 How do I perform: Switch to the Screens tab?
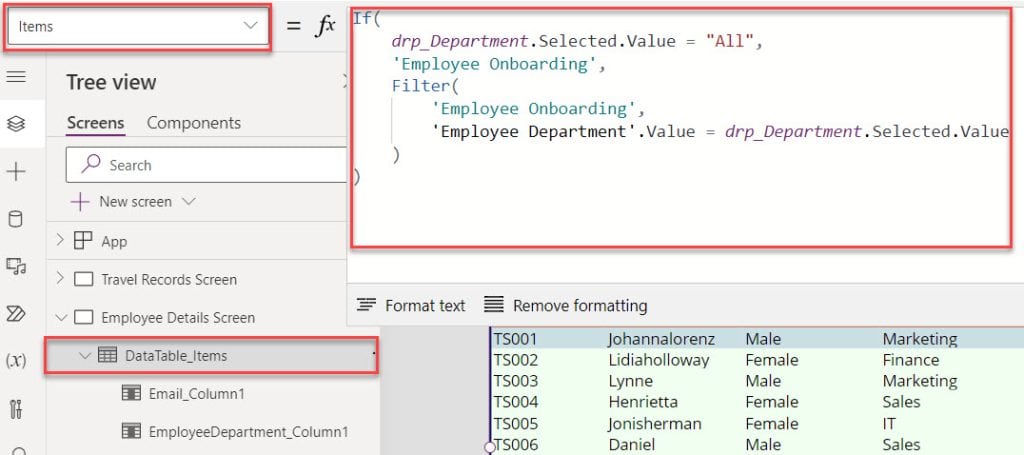95,123
